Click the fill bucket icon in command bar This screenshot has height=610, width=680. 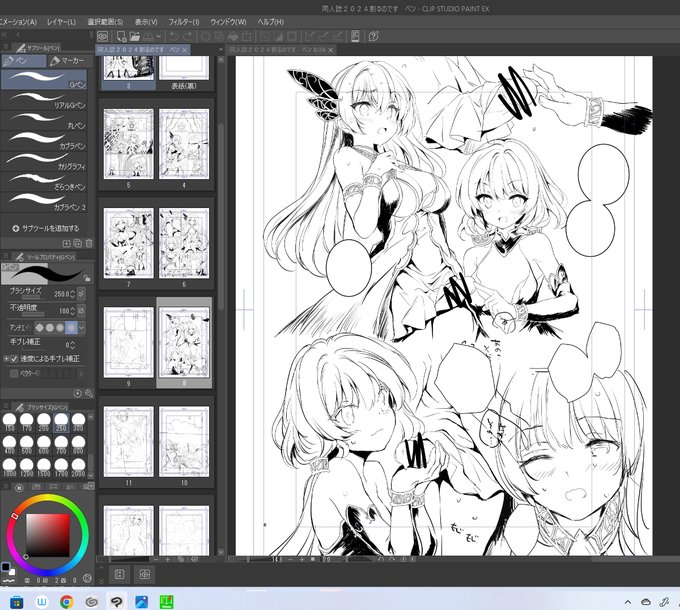coord(233,36)
